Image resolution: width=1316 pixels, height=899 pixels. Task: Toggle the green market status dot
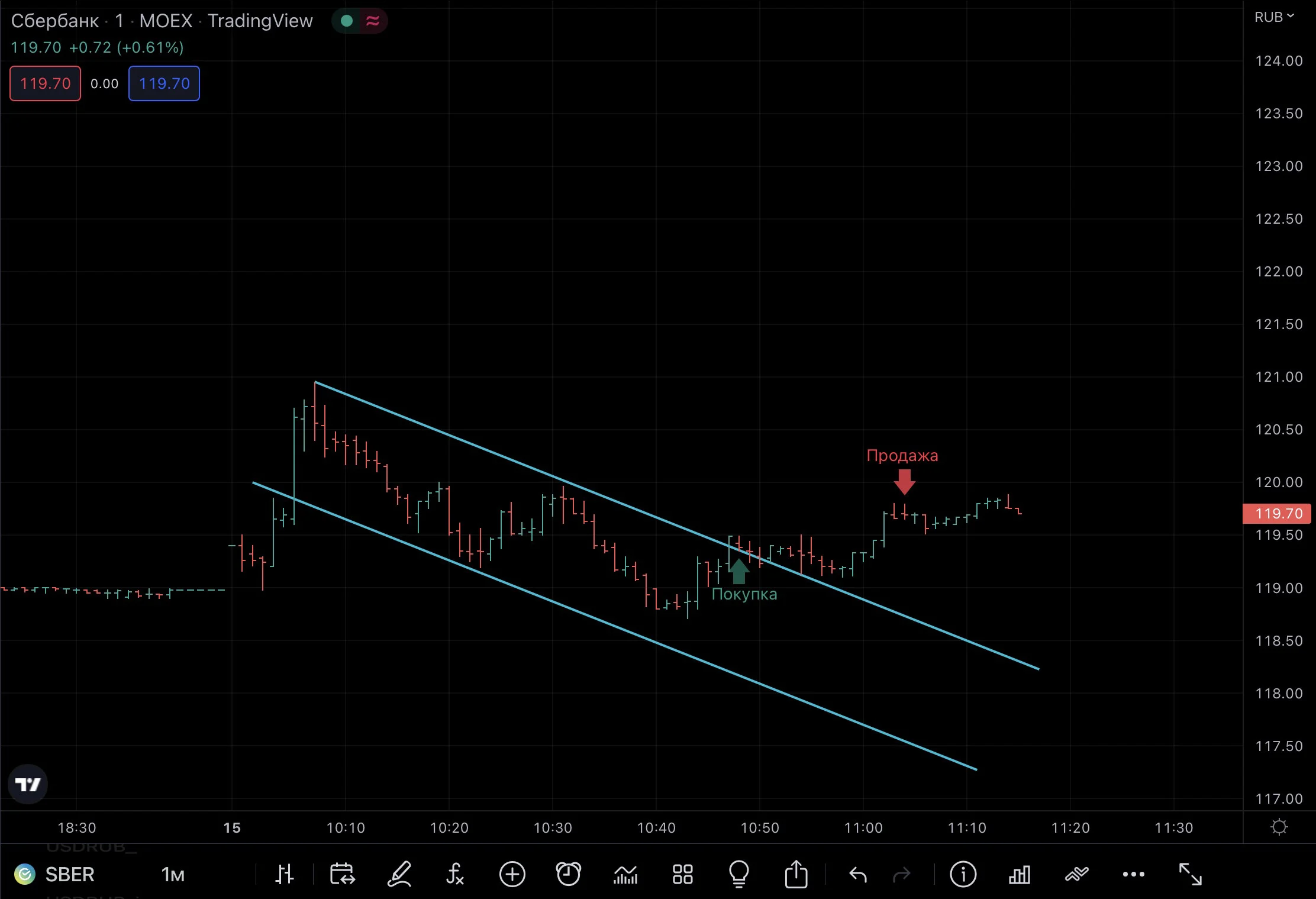(347, 21)
